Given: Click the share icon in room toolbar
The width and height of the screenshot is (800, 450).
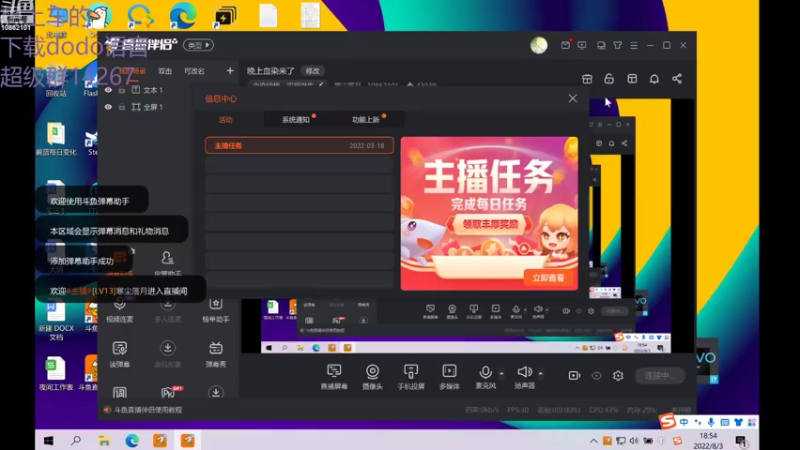Looking at the screenshot, I should [677, 79].
